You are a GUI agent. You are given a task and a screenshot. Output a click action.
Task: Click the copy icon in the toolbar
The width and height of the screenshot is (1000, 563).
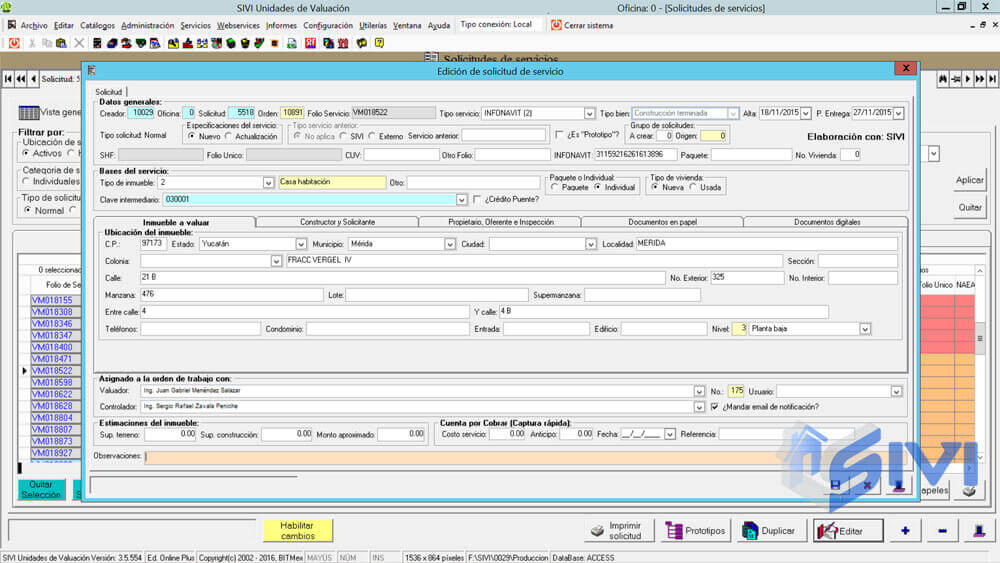coord(47,43)
